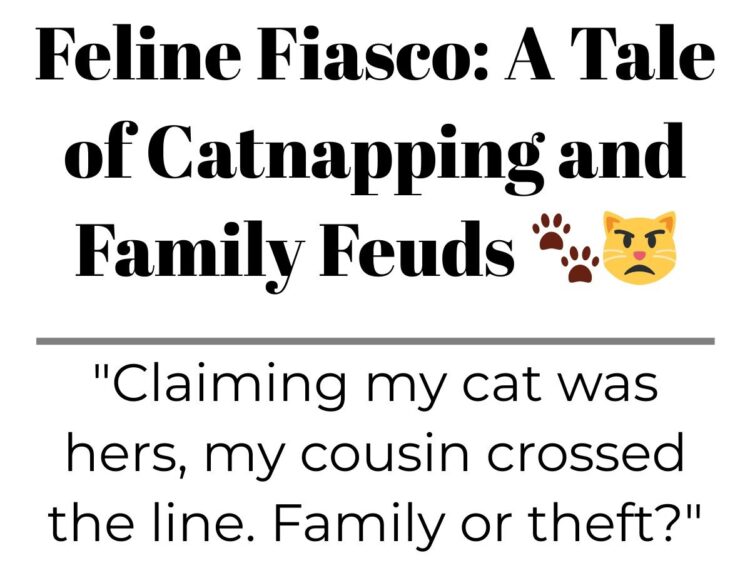Click the lower brown paw print
Screen dimensions: 750x563
580,264
